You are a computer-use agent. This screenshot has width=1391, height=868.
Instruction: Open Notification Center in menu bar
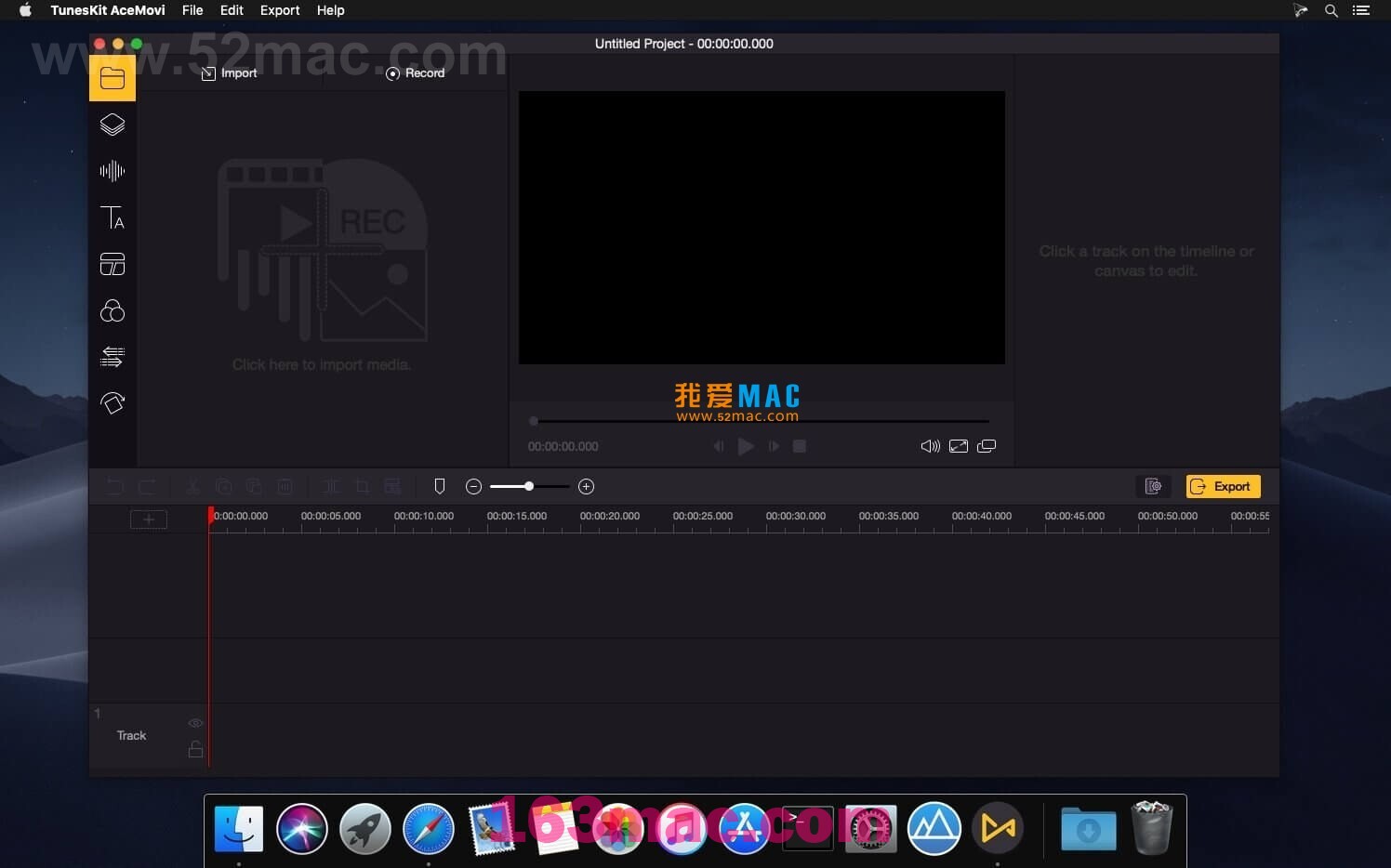1361,10
